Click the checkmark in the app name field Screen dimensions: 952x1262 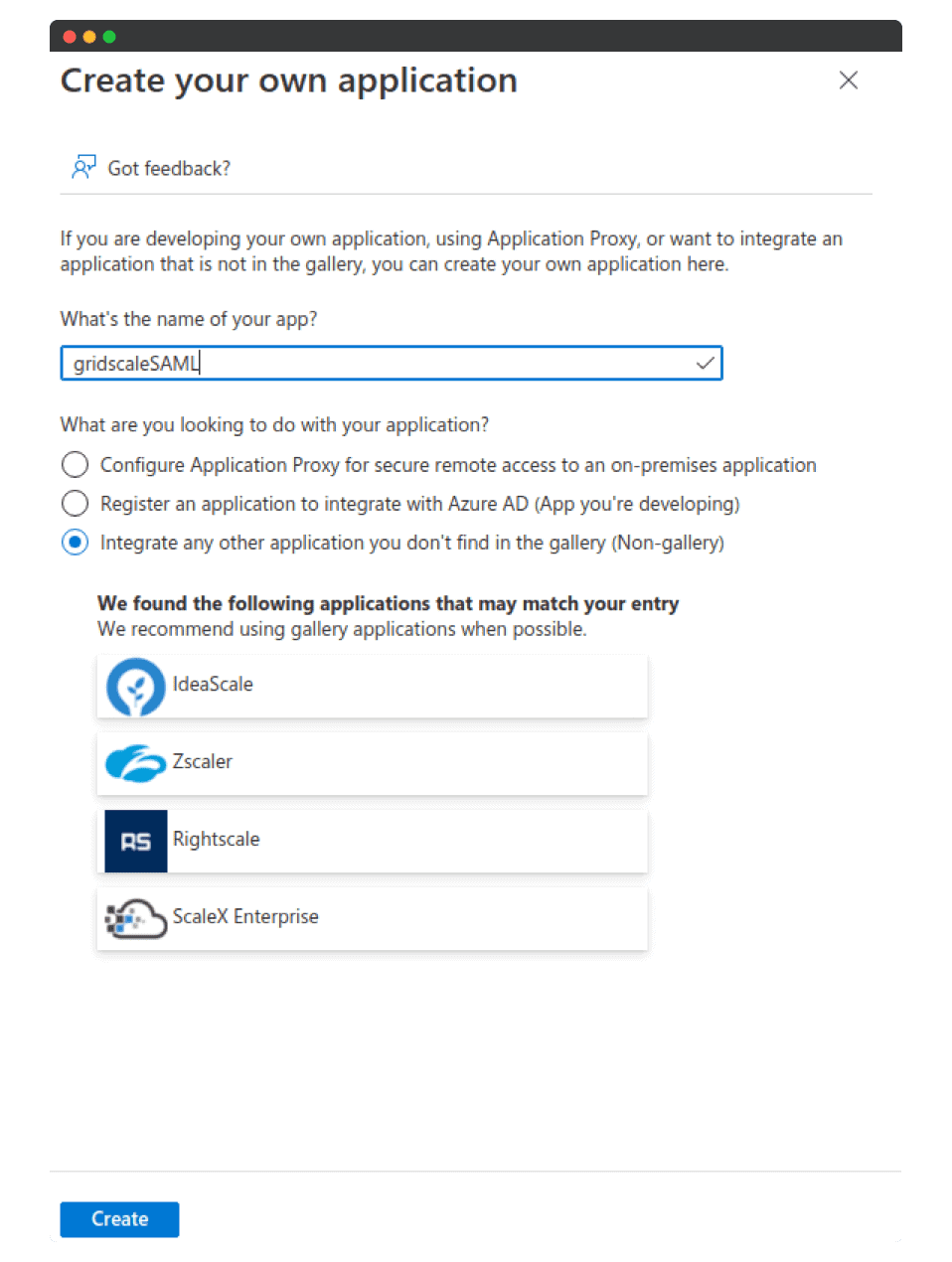point(705,363)
